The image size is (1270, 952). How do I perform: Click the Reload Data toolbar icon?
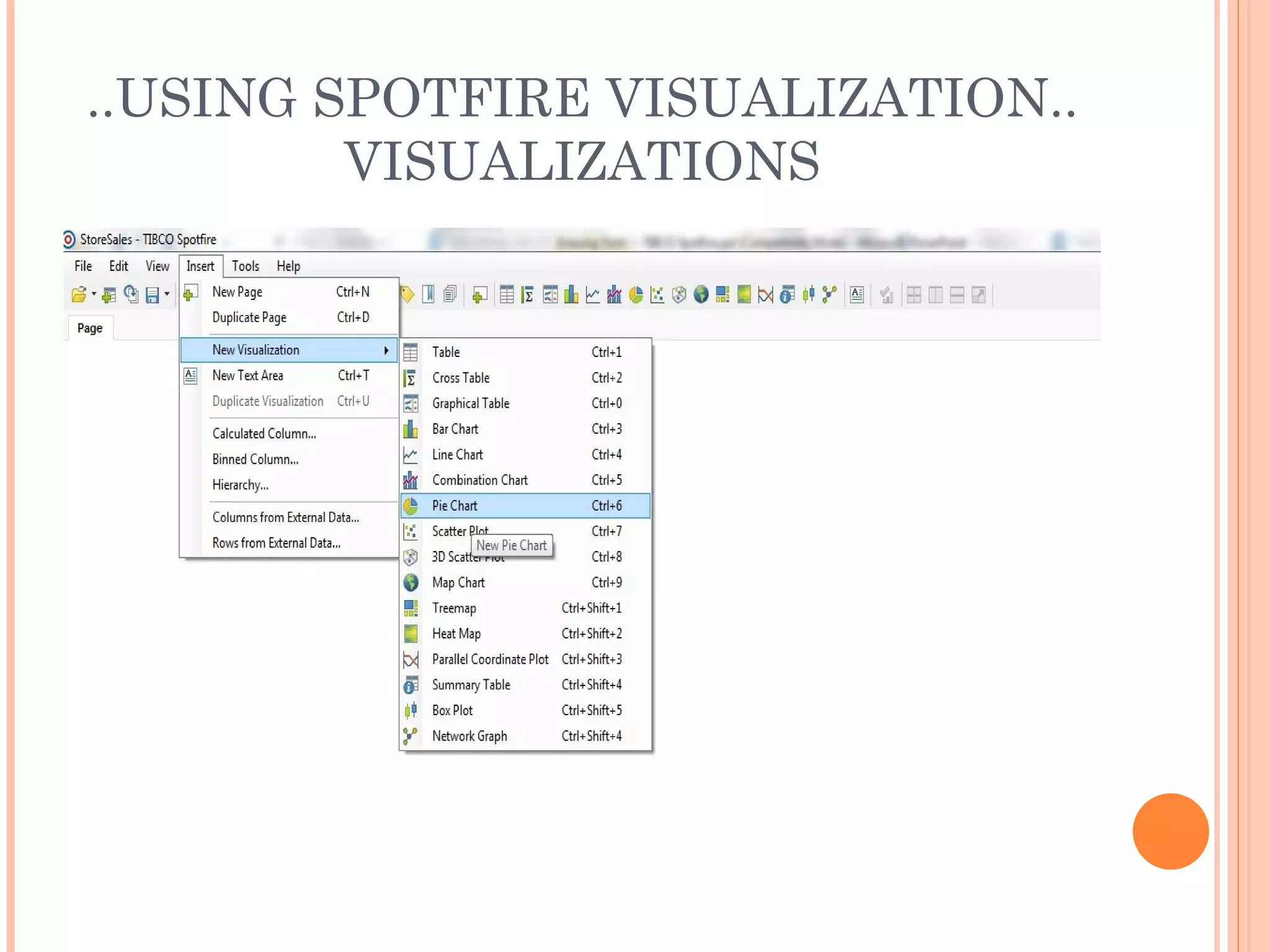tap(131, 294)
